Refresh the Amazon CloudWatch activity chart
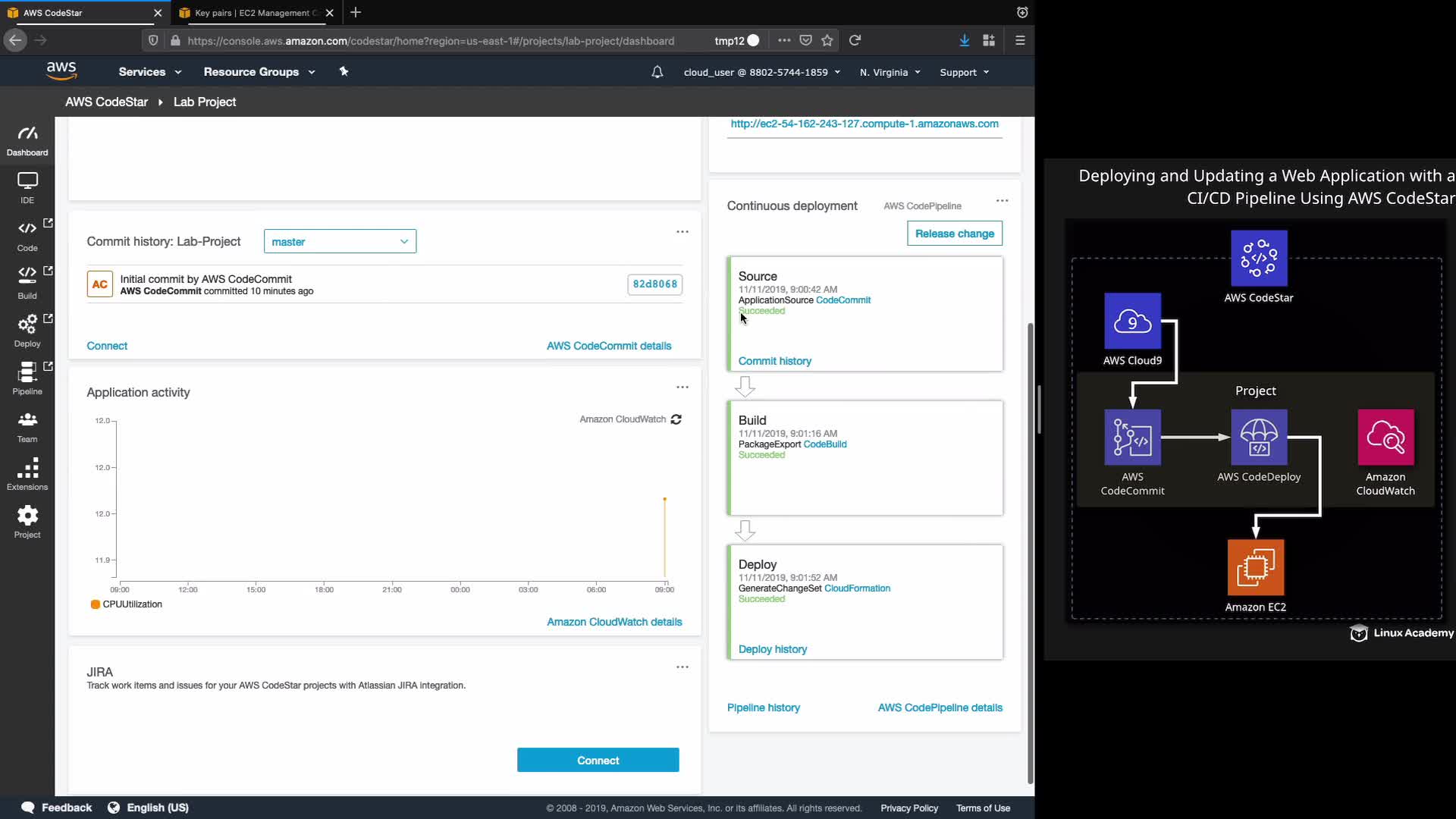Image resolution: width=1456 pixels, height=819 pixels. pos(676,419)
